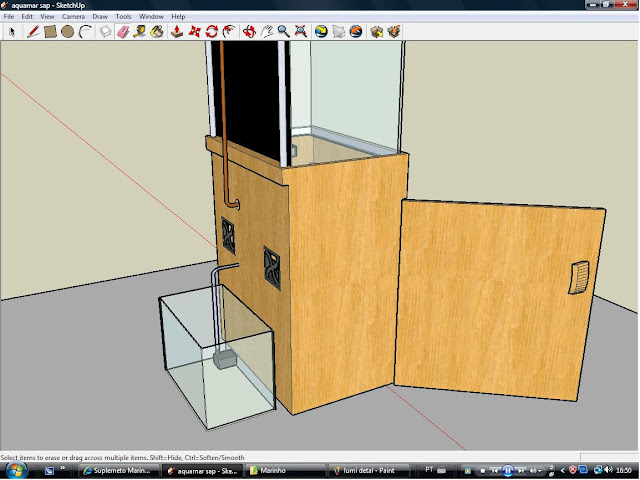Open the Edit menu
The height and width of the screenshot is (480, 640).
coord(27,17)
